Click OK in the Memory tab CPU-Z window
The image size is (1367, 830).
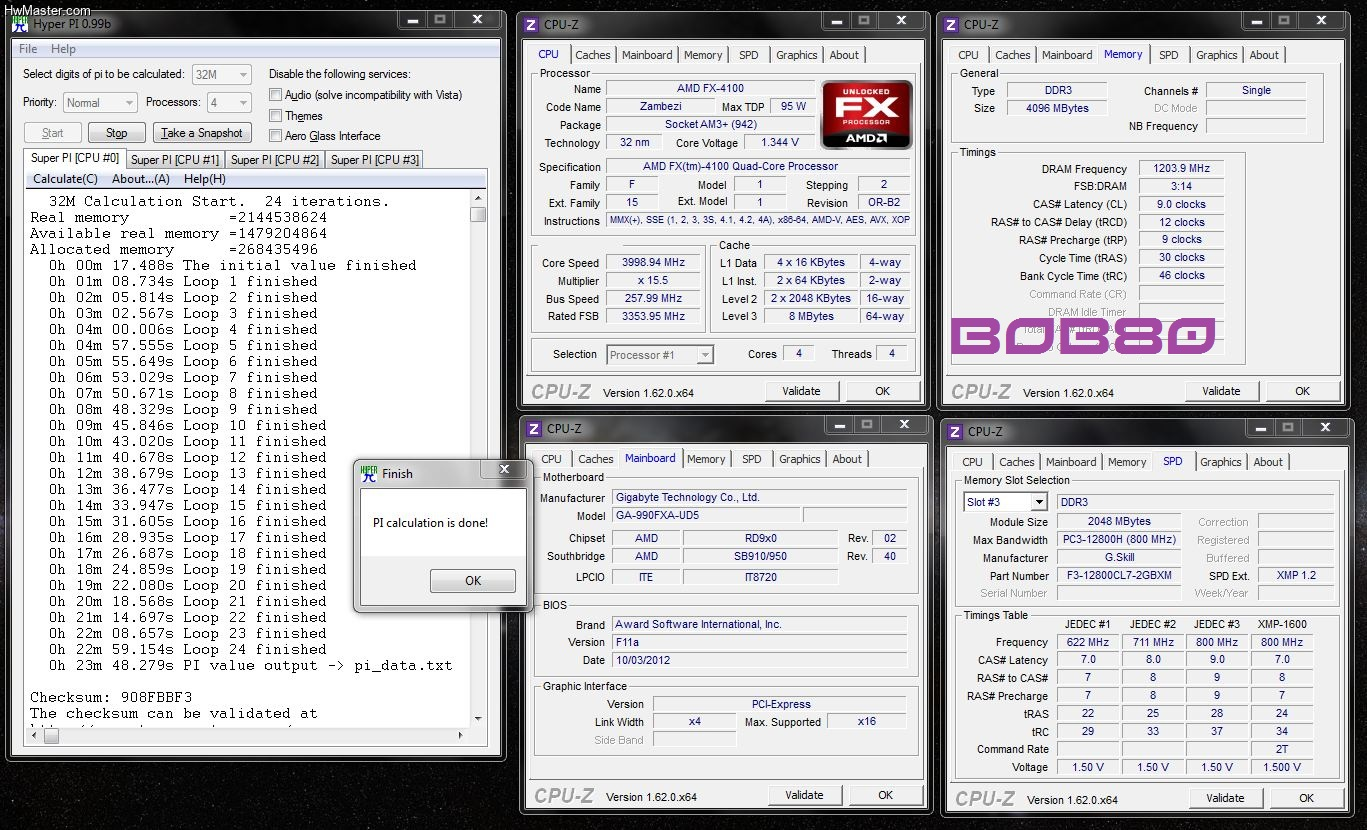(1302, 391)
